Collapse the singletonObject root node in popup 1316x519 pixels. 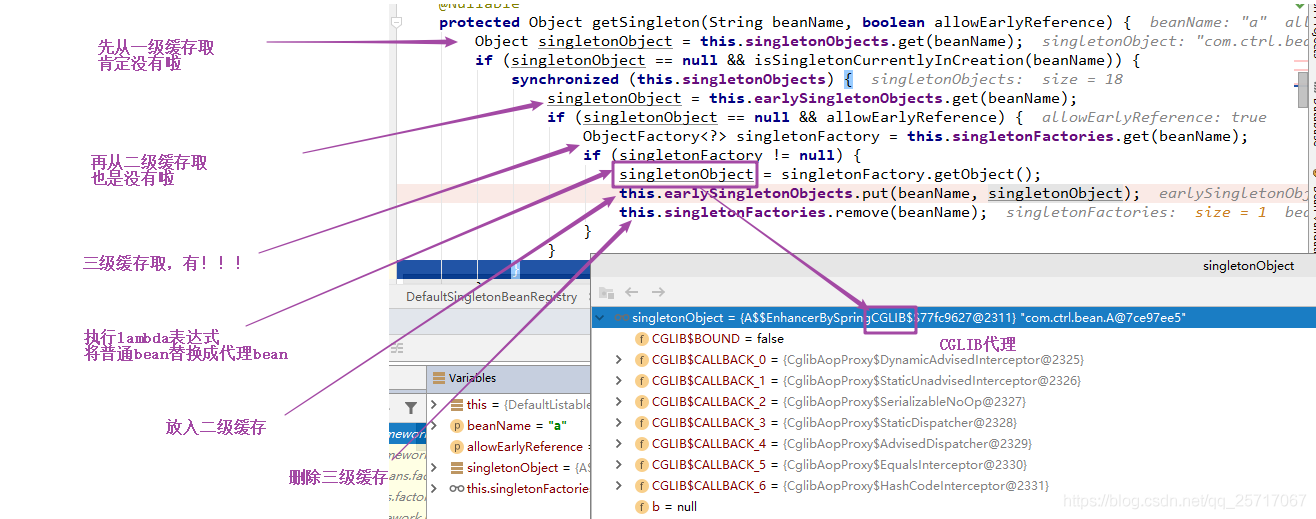point(601,318)
